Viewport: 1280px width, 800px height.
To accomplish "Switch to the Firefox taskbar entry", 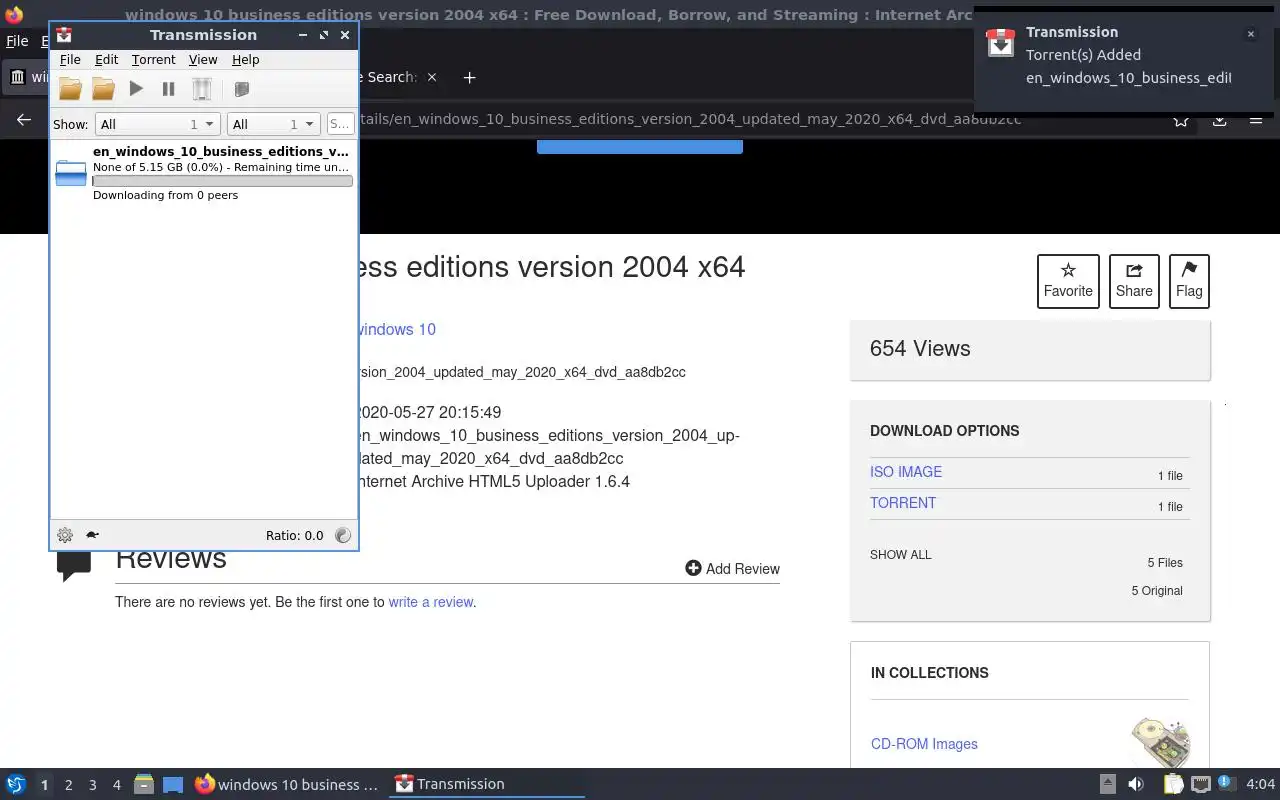I will click(287, 785).
